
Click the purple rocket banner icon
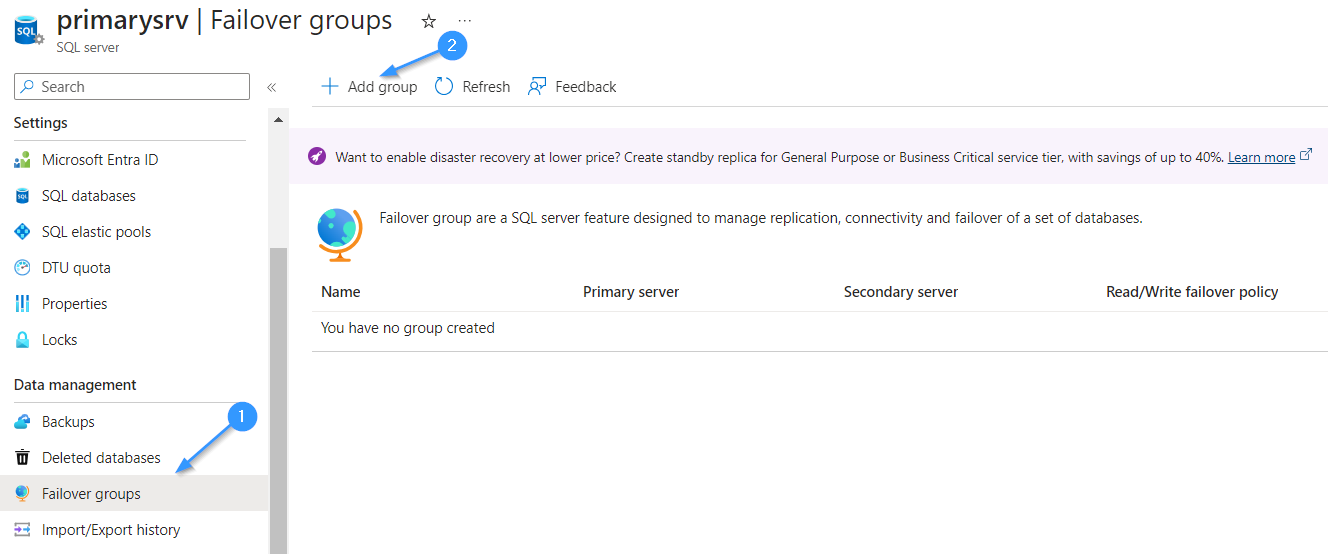[x=317, y=157]
